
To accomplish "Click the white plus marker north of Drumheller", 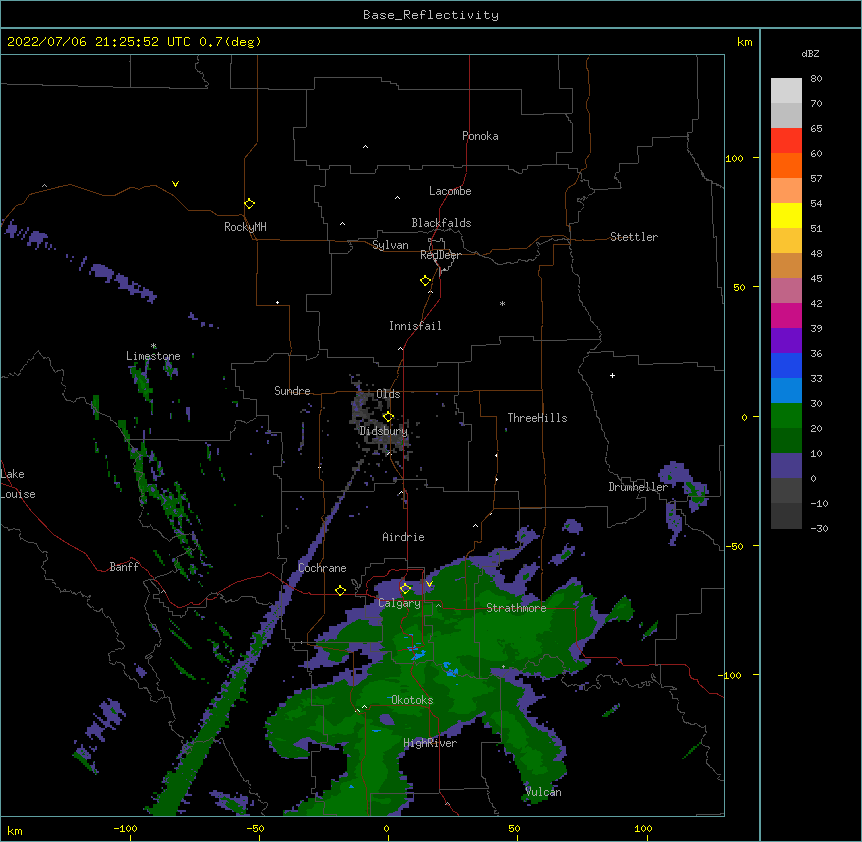I will 612,375.
